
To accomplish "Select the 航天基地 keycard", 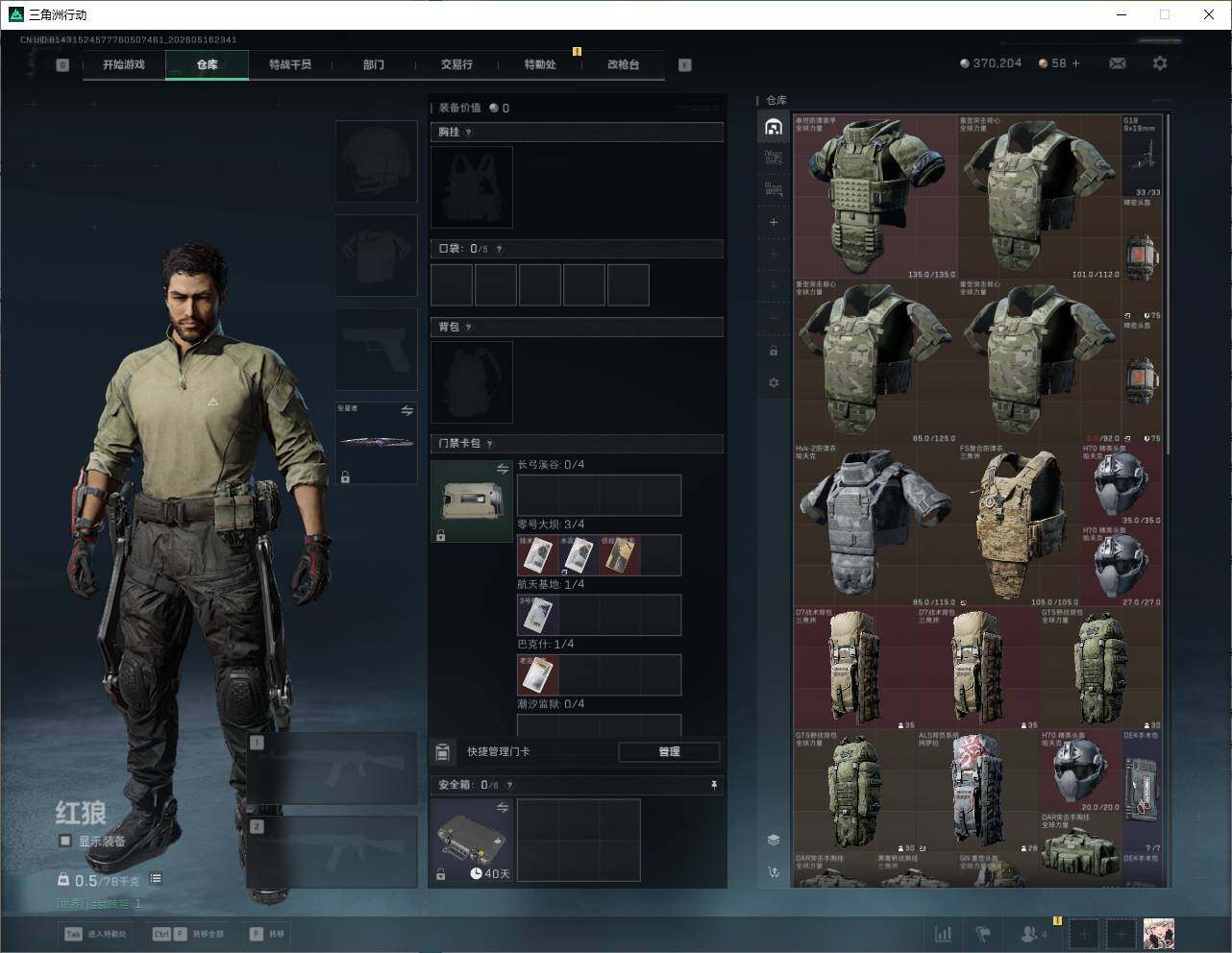I will click(x=538, y=615).
